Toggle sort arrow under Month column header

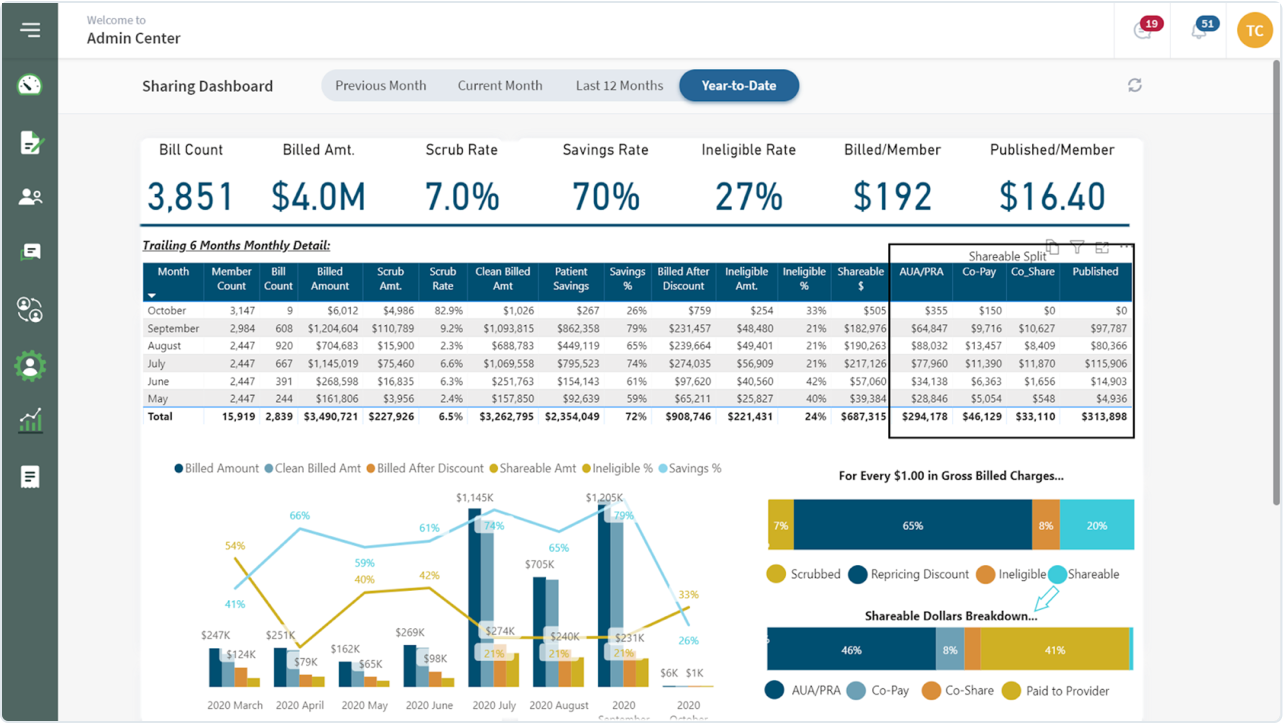click(152, 295)
